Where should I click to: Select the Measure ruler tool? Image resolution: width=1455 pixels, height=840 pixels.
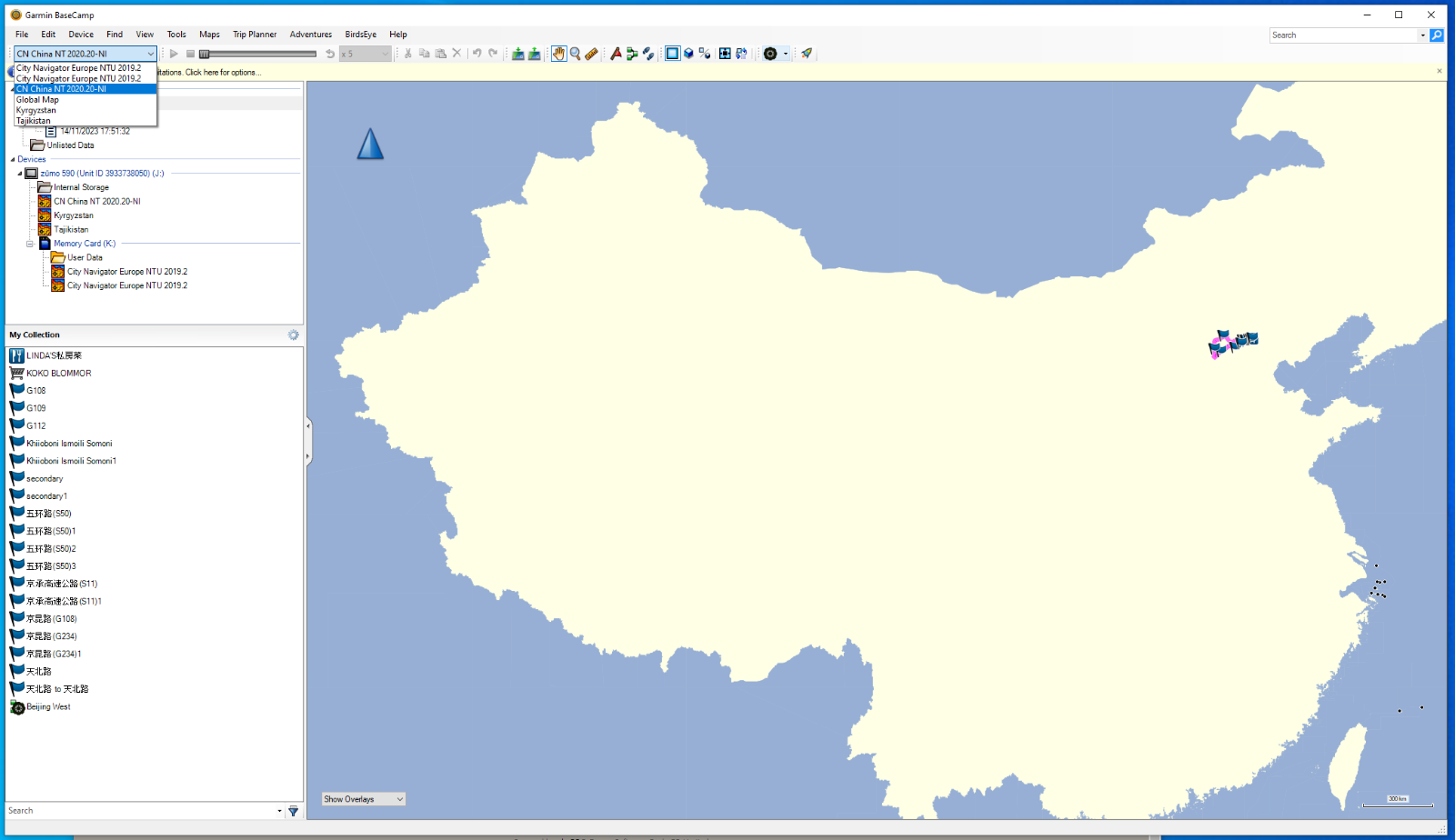click(591, 54)
